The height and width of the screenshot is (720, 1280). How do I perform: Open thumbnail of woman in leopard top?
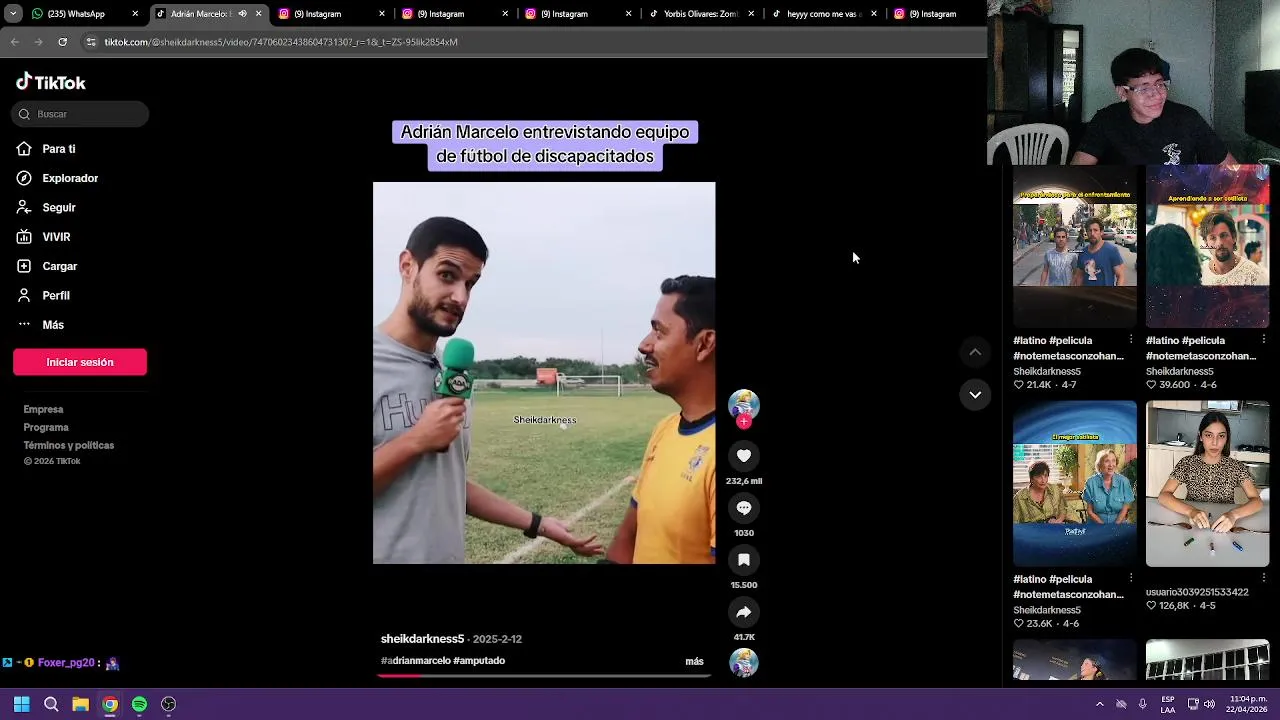pyautogui.click(x=1207, y=484)
